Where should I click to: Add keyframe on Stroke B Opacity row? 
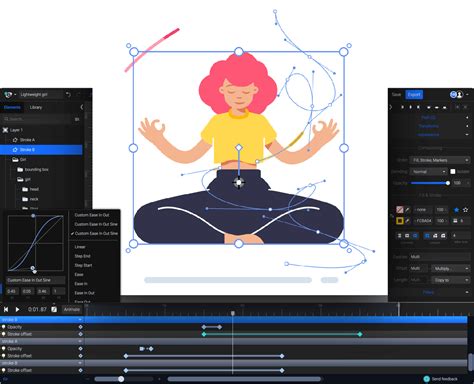(x=80, y=327)
